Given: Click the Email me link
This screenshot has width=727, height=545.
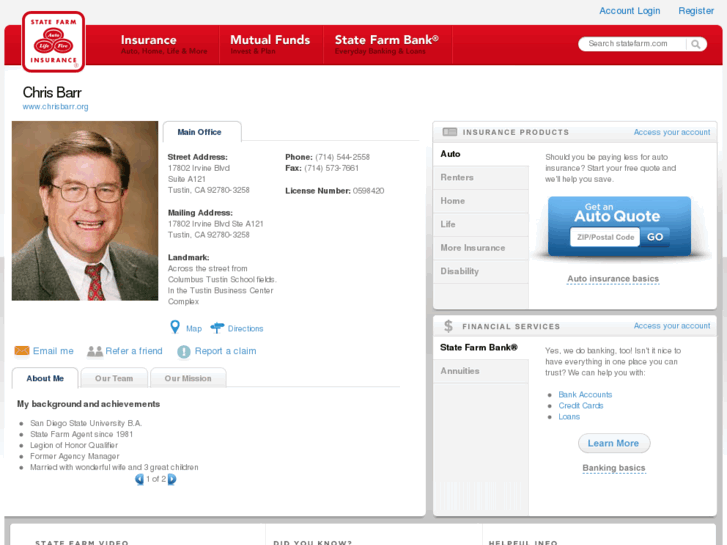Looking at the screenshot, I should 53,351.
